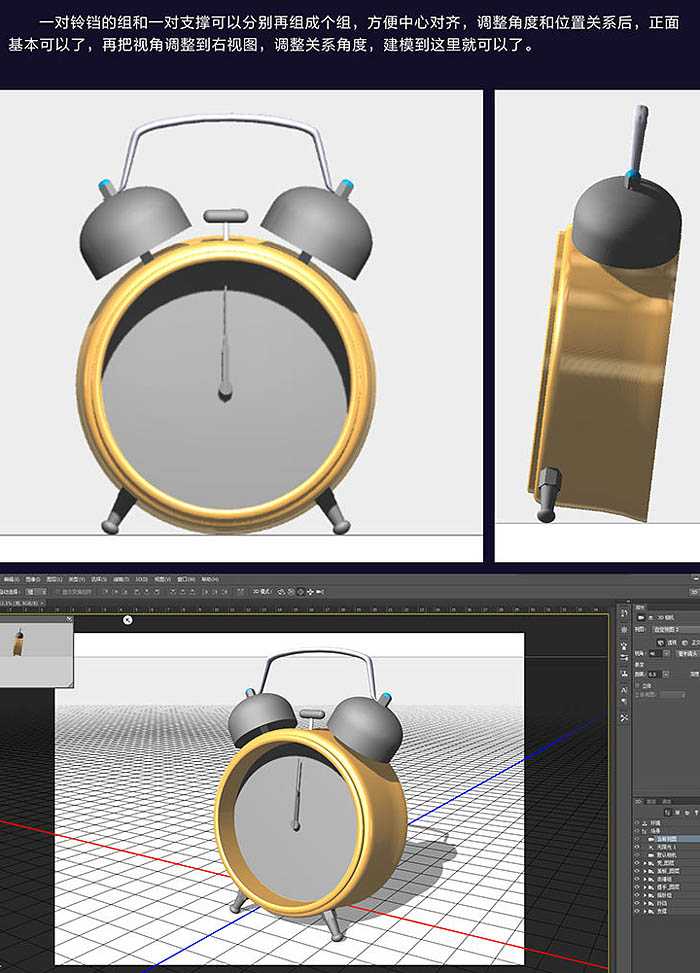Select the 无限光 1 row
The width and height of the screenshot is (700, 973).
[x=667, y=847]
